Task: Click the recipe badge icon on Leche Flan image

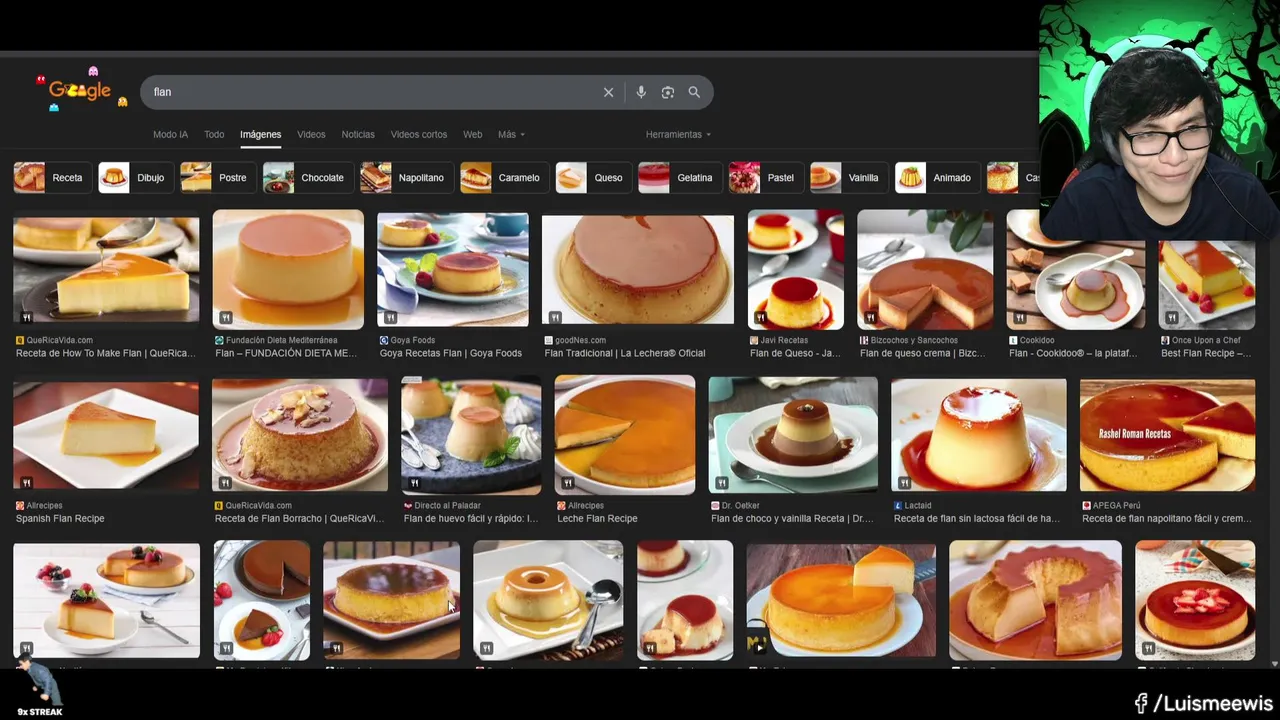Action: 568,484
